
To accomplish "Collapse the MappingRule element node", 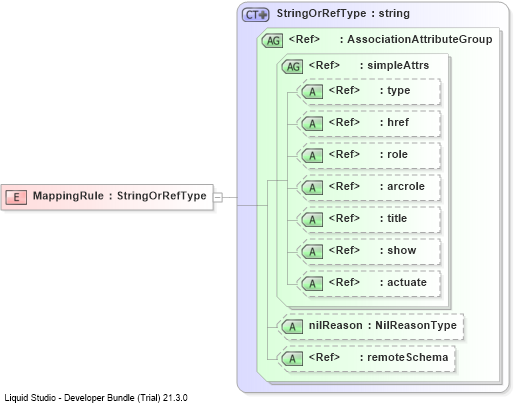I will coord(217,197).
